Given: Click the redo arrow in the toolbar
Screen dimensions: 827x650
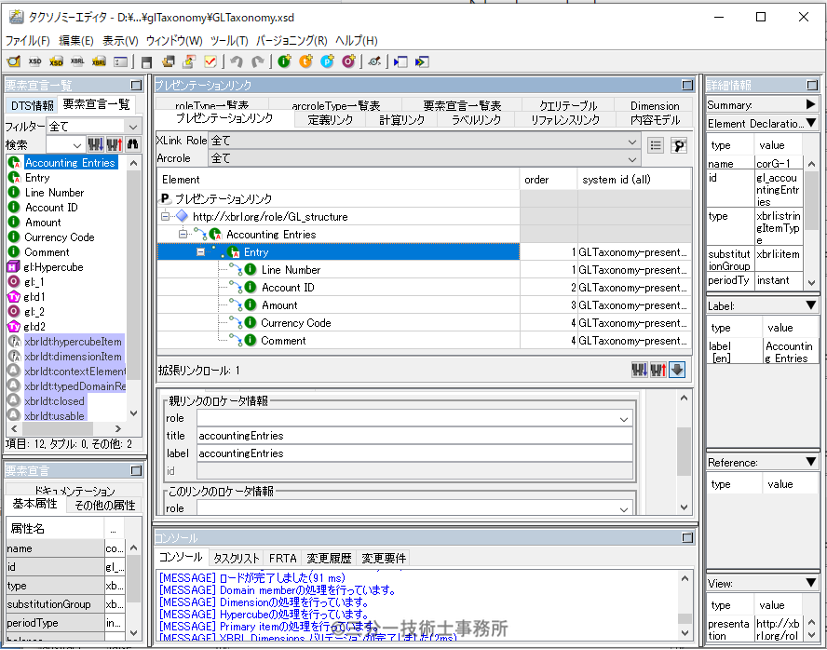Looking at the screenshot, I should [x=257, y=62].
